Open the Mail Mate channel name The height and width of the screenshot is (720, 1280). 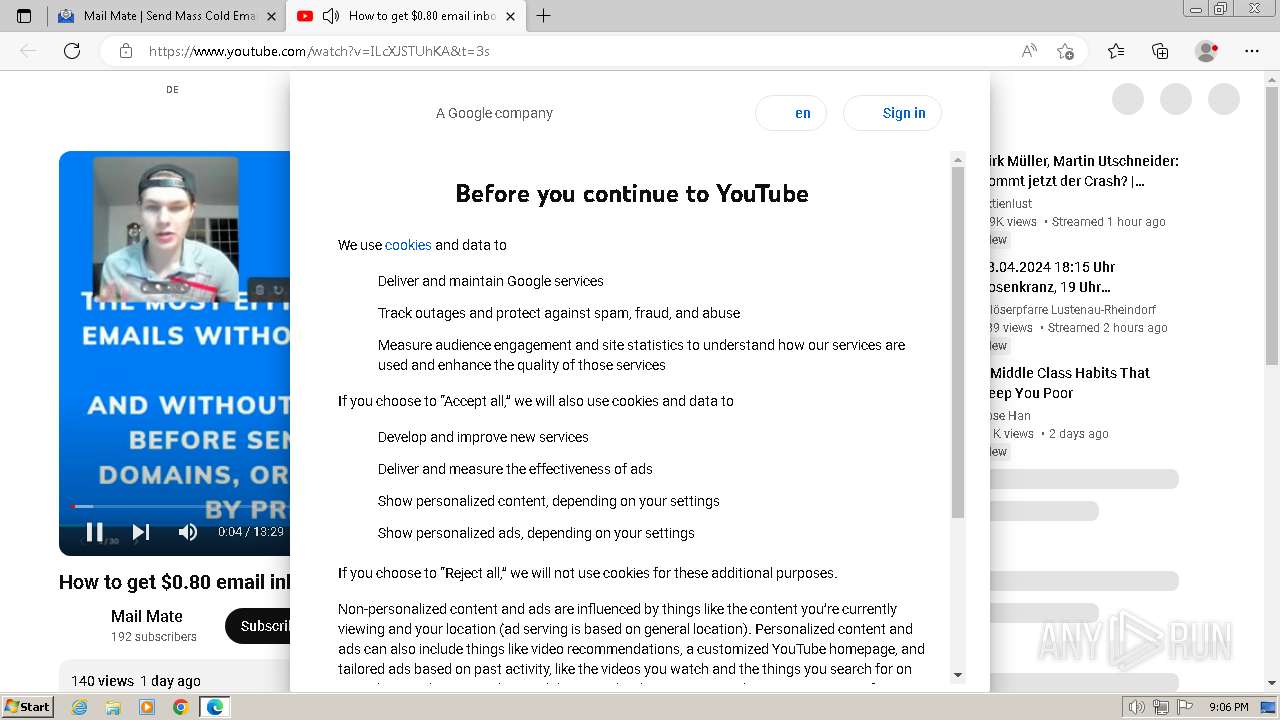coord(147,616)
